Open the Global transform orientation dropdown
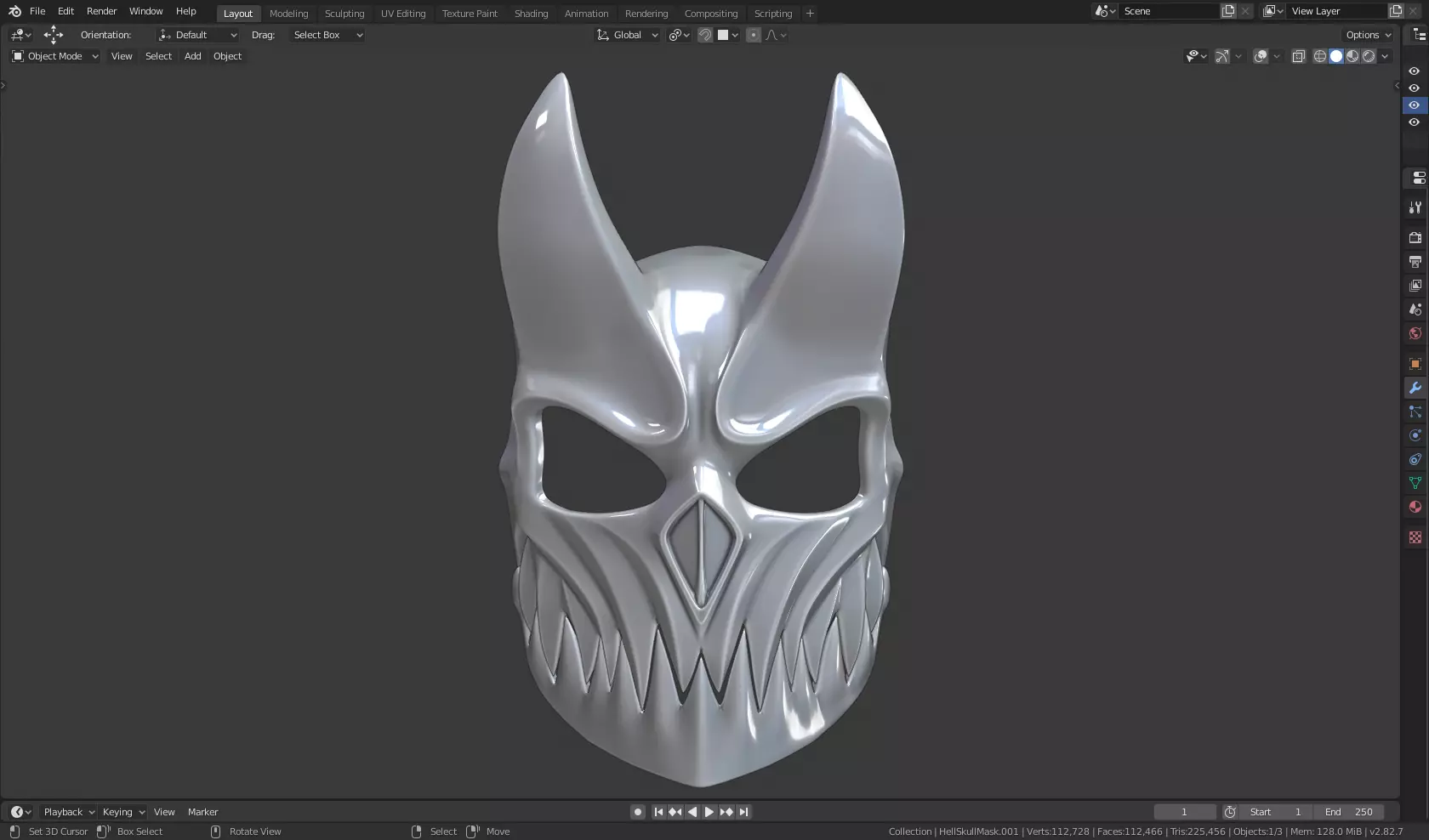The image size is (1429, 840). pyautogui.click(x=628, y=35)
